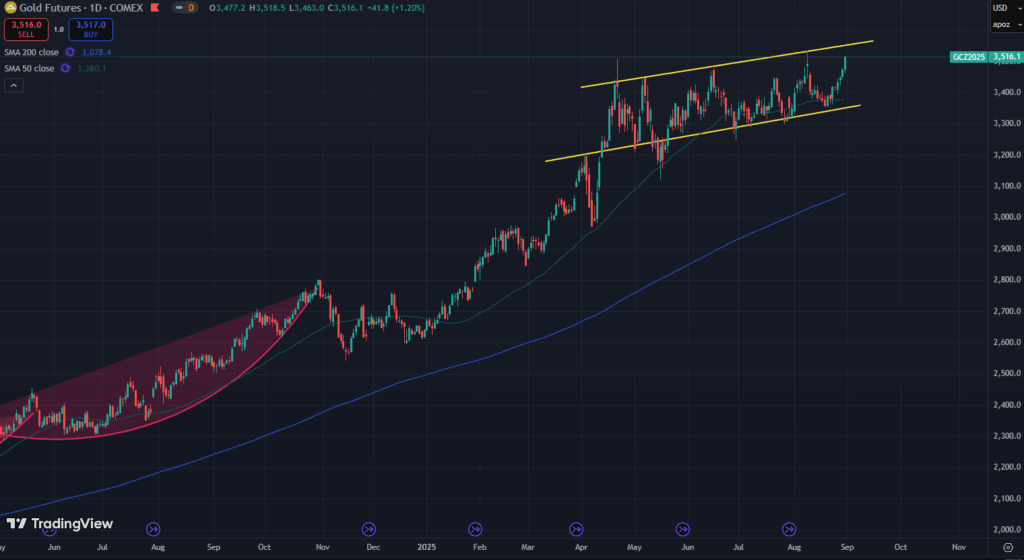Click the 1.0 order quantity field

point(57,29)
